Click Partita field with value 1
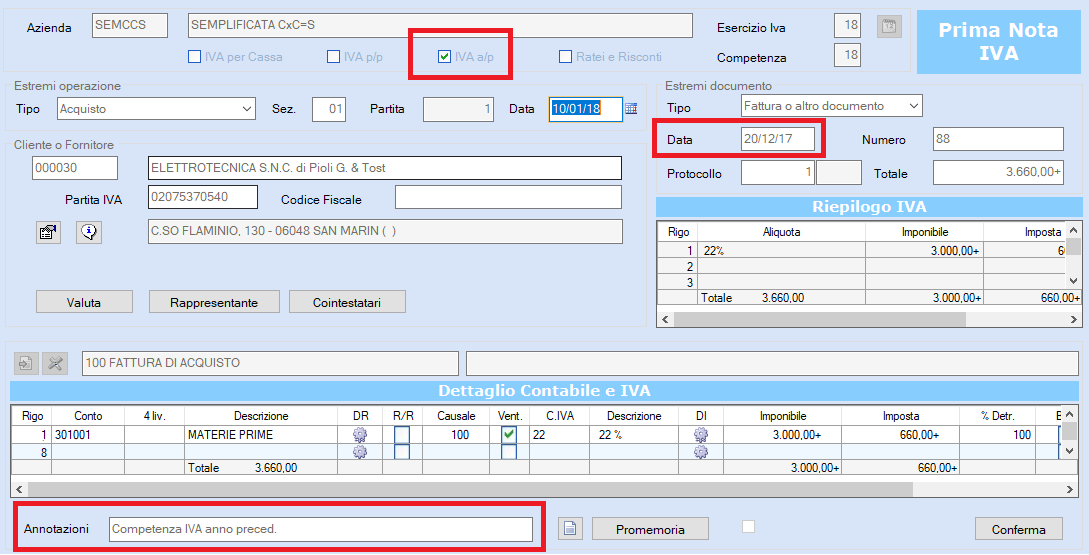The height and width of the screenshot is (555, 1089). [x=458, y=109]
